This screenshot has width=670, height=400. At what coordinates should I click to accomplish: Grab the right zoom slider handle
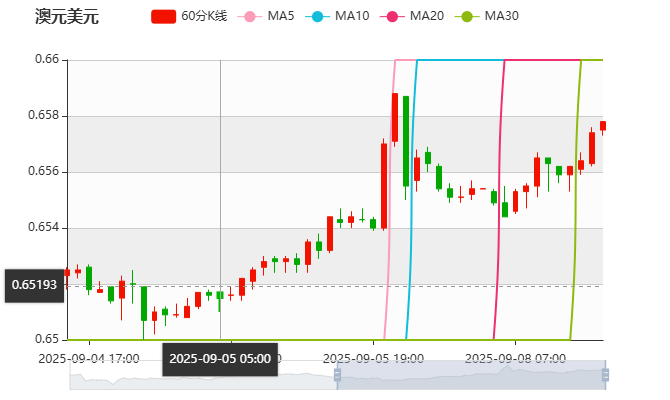(605, 375)
